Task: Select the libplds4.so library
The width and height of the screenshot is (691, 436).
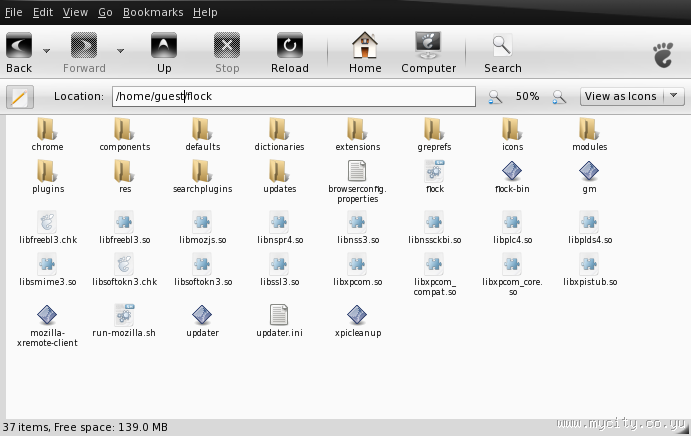Action: click(590, 227)
